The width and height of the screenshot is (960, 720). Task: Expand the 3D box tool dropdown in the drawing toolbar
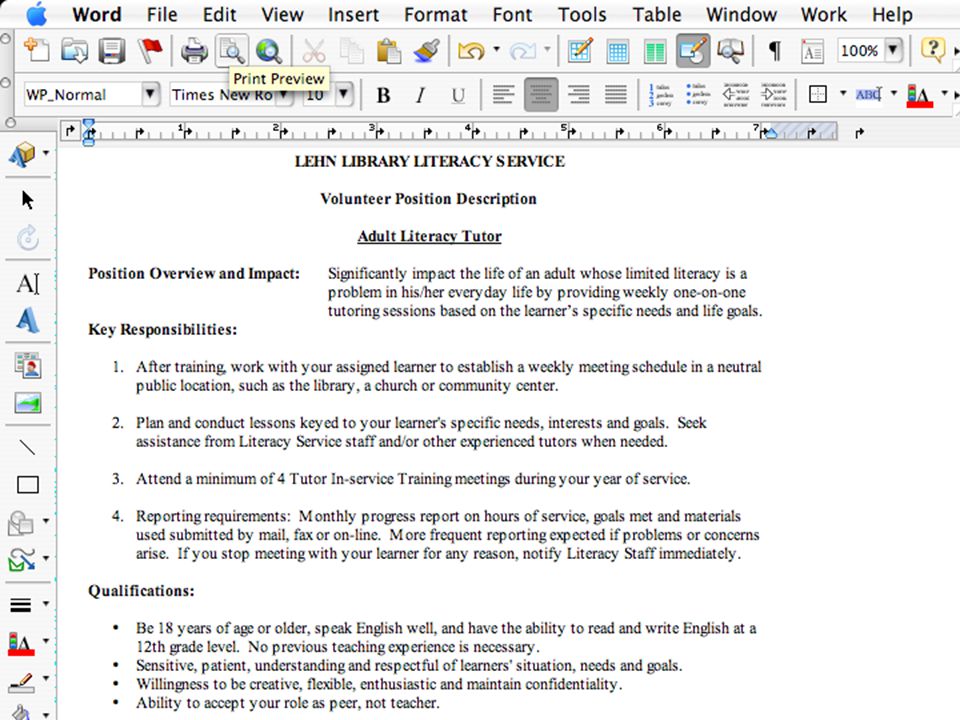46,153
